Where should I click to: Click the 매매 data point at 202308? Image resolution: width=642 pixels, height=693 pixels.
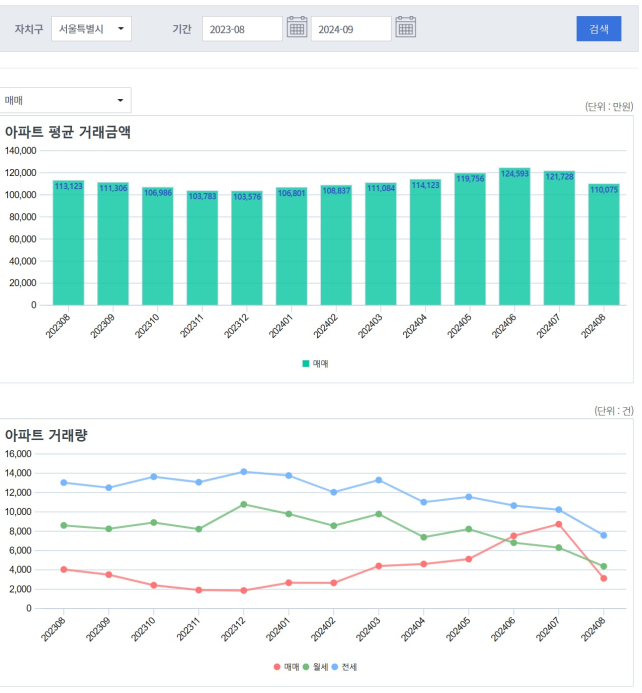point(64,570)
